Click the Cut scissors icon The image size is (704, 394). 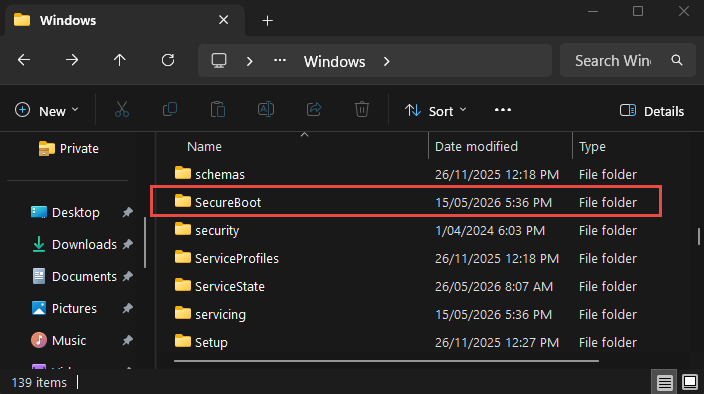pyautogui.click(x=122, y=109)
